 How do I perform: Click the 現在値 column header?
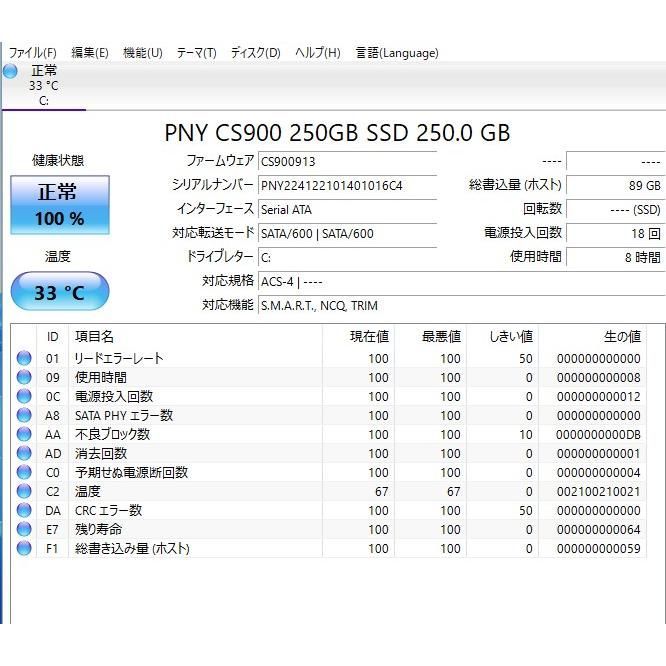point(359,337)
